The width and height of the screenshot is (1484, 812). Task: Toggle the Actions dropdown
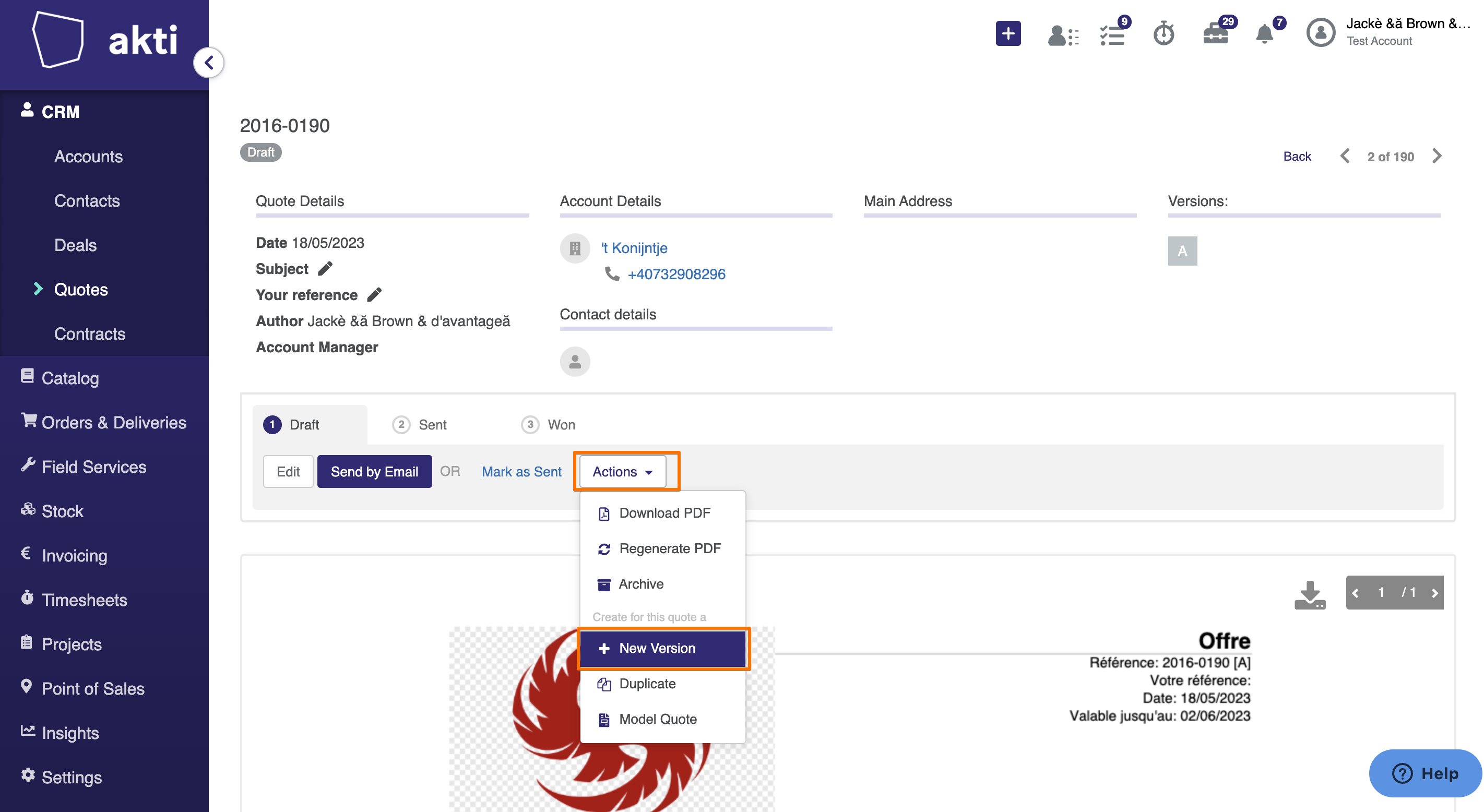click(623, 471)
